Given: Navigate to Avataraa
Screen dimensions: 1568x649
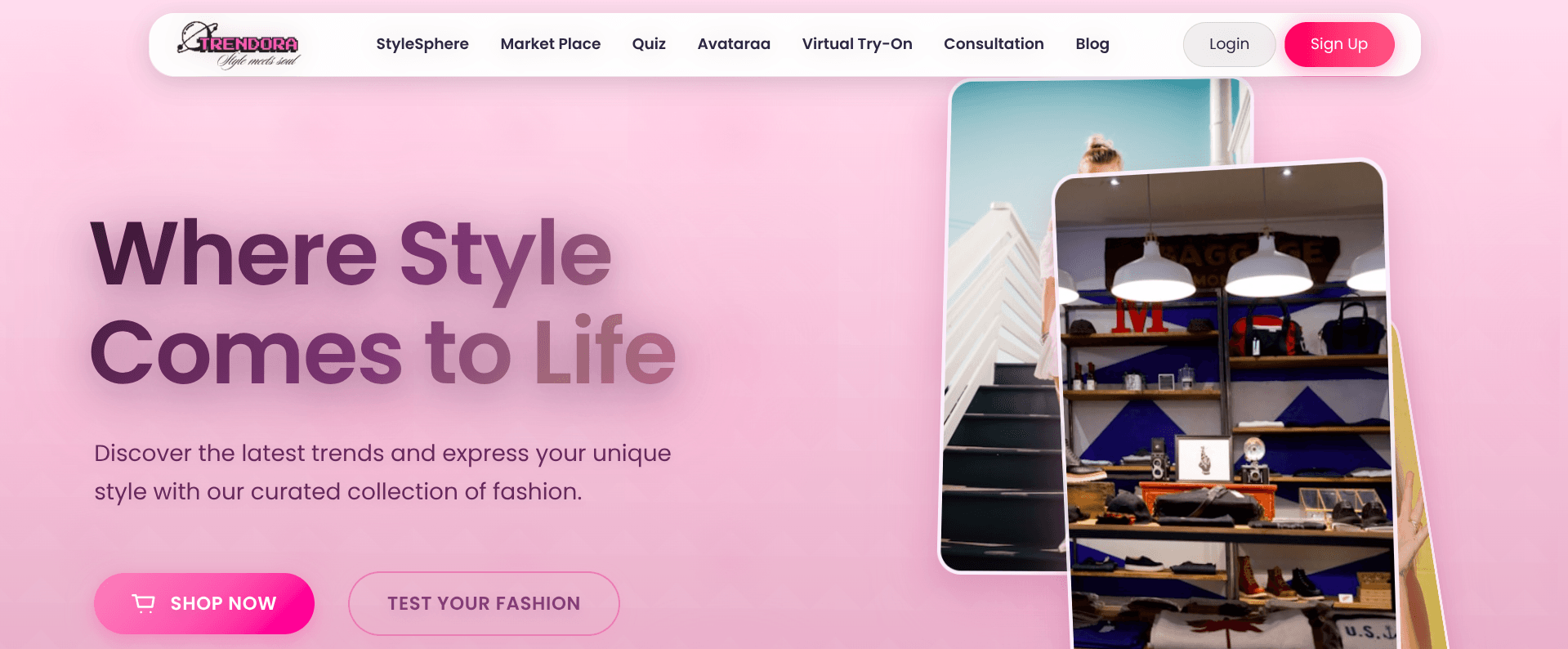Looking at the screenshot, I should (x=733, y=44).
